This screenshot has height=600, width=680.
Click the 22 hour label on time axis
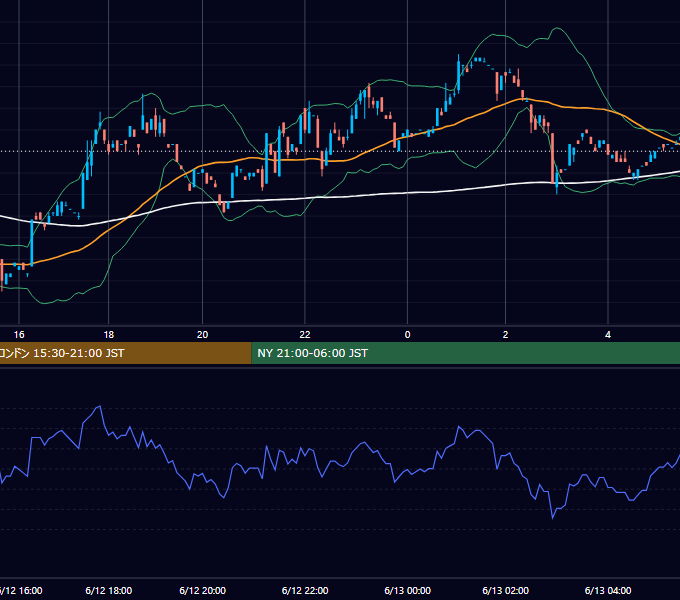coord(305,335)
